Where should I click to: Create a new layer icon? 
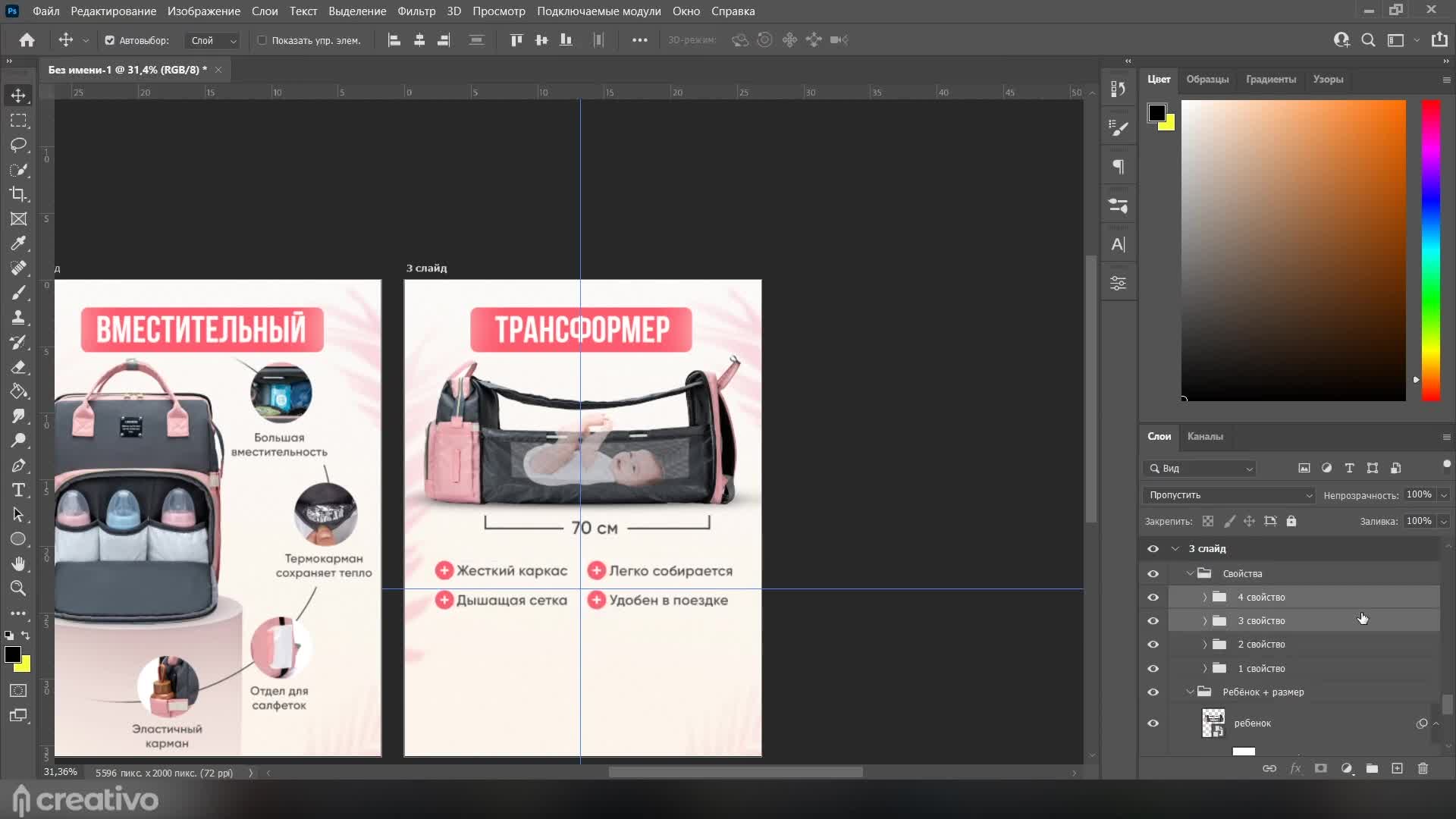[x=1397, y=768]
